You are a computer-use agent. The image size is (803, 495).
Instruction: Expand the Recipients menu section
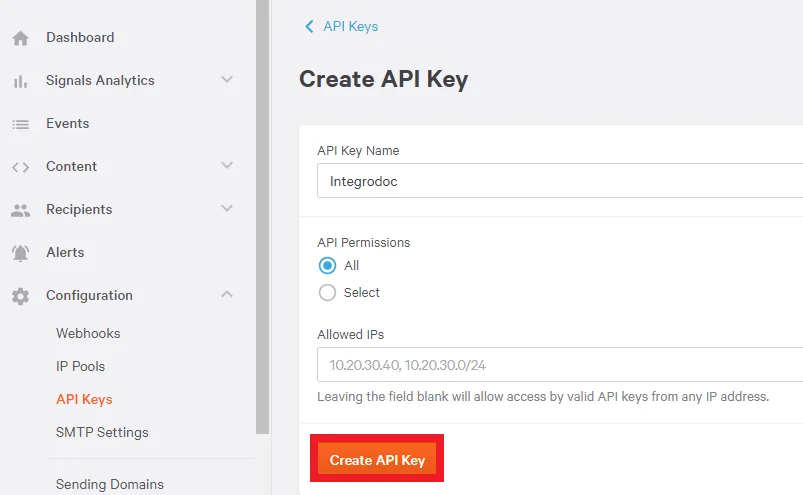tap(227, 208)
